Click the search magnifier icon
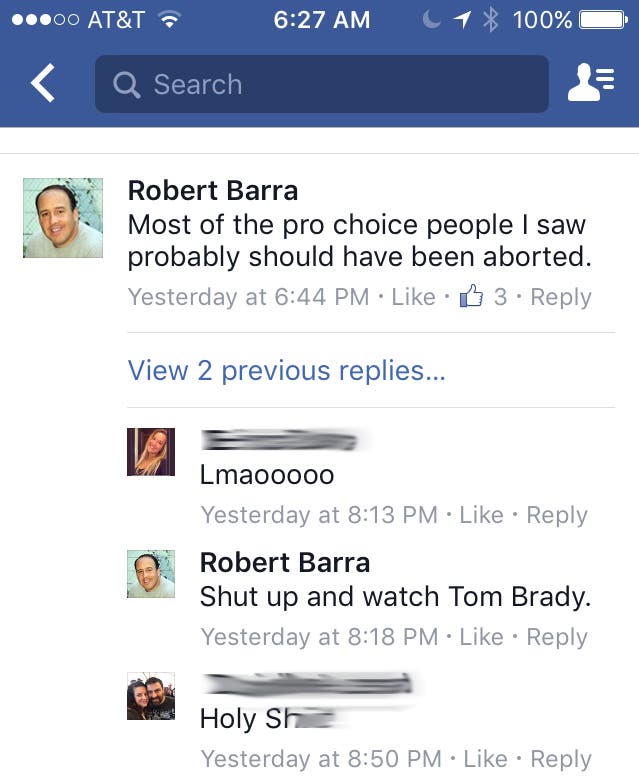The width and height of the screenshot is (639, 783). (x=127, y=84)
